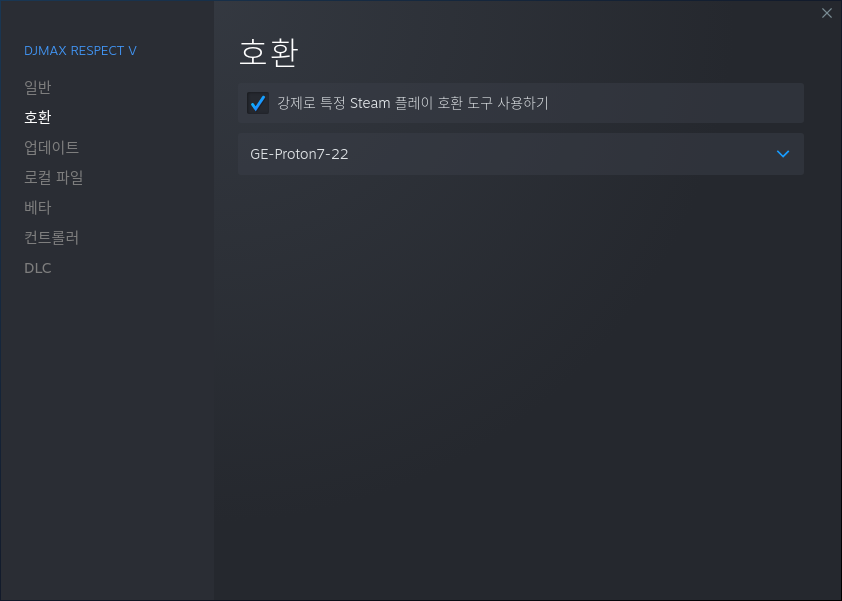Viewport: 842px width, 601px height.
Task: Switch to the 업데이트 tab
Action: coord(52,147)
